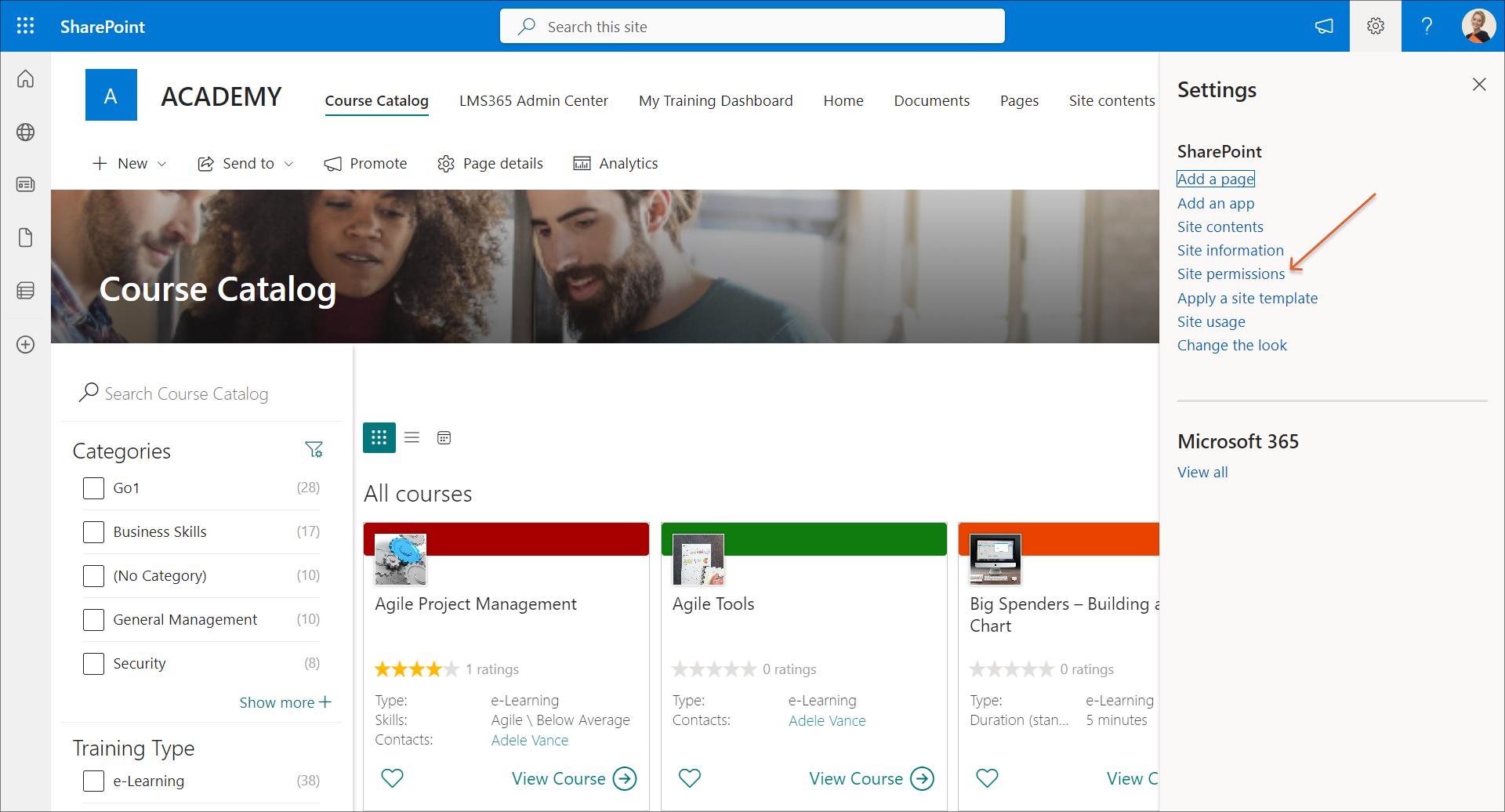Enable the Security category filter
The width and height of the screenshot is (1505, 812).
pyautogui.click(x=93, y=664)
